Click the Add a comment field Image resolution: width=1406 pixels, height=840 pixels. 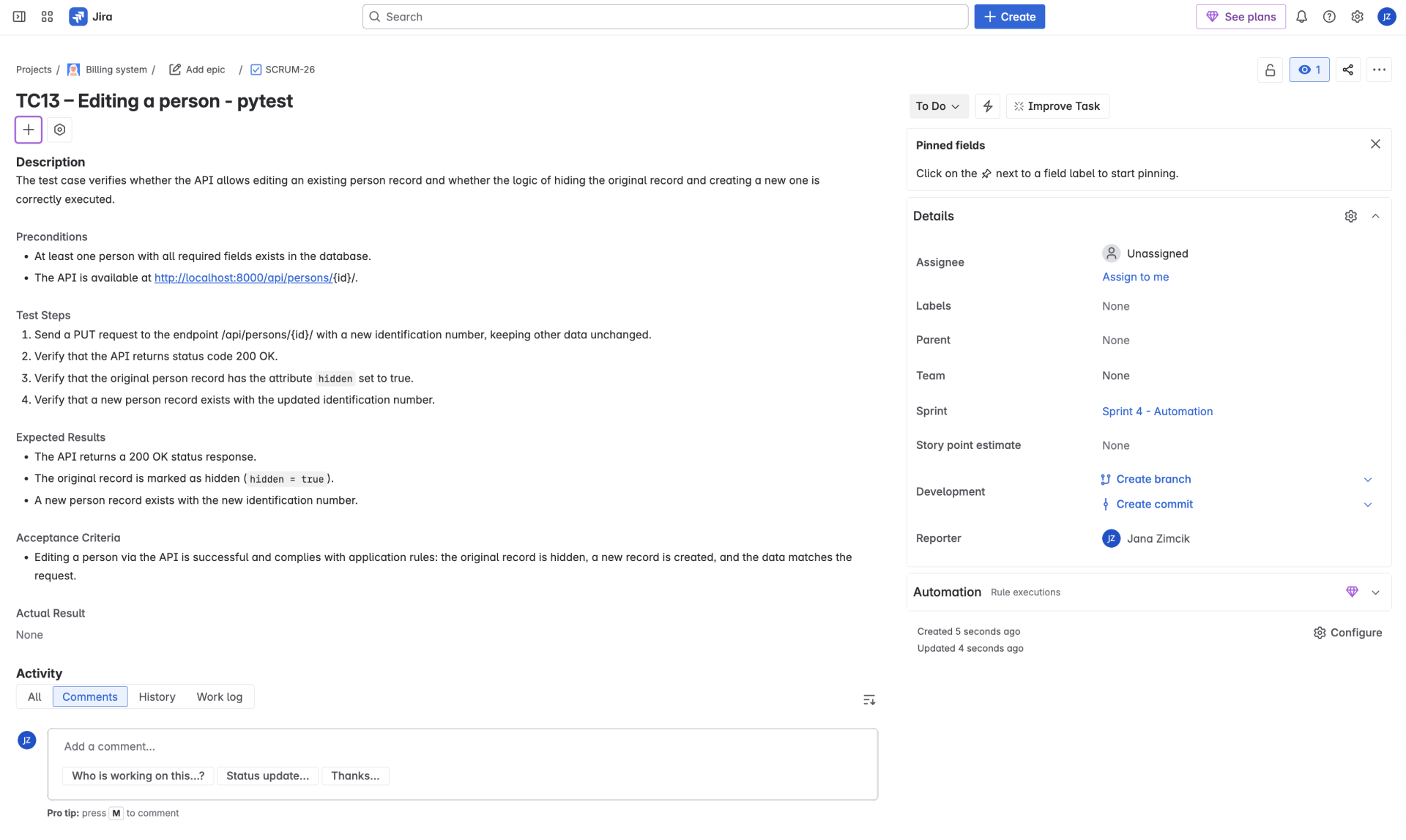[461, 746]
